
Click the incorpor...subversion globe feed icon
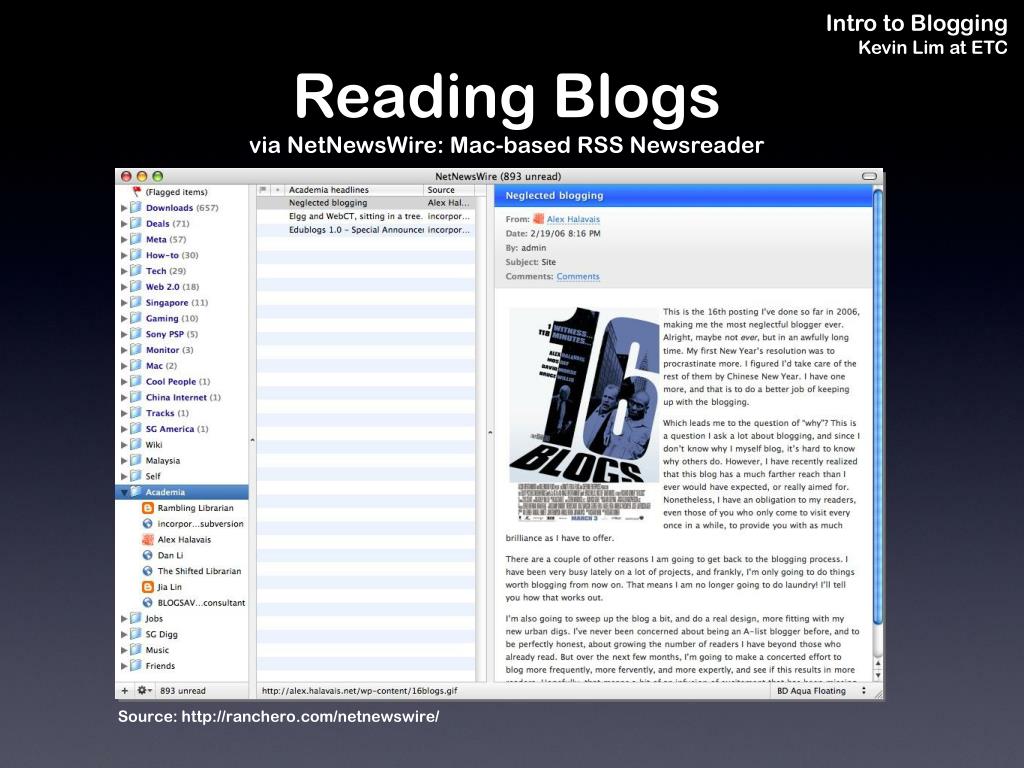148,524
